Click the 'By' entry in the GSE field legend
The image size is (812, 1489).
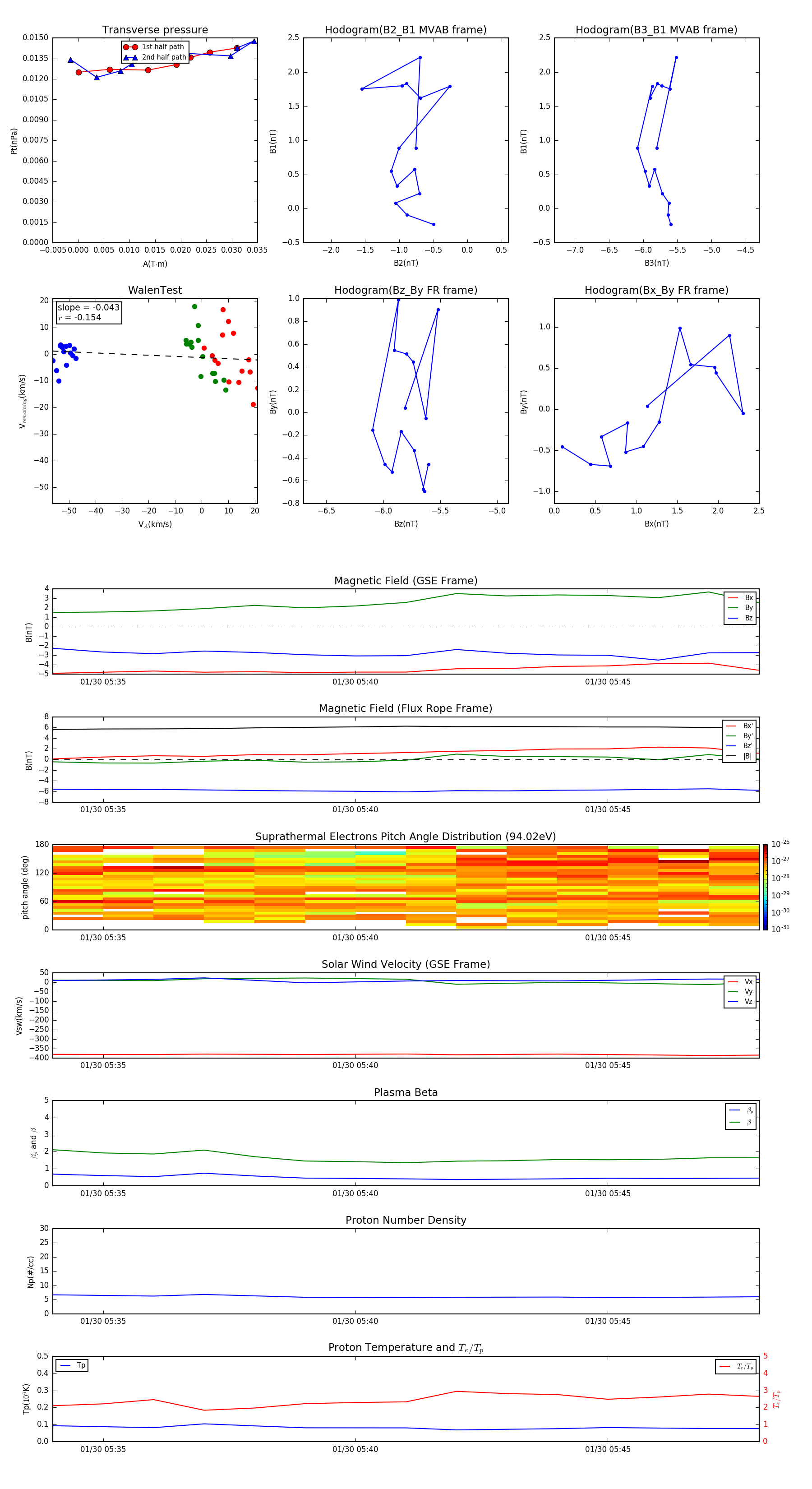click(x=740, y=607)
